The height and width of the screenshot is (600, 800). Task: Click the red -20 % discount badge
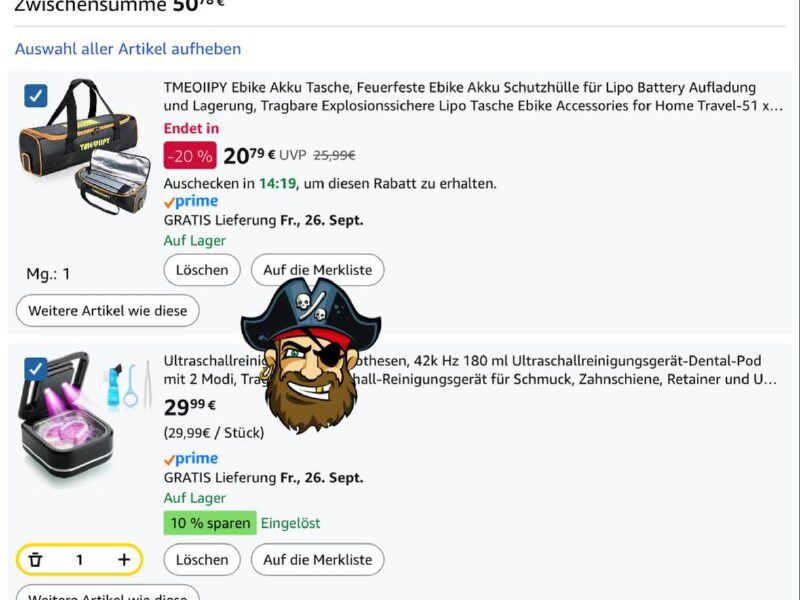coord(190,156)
